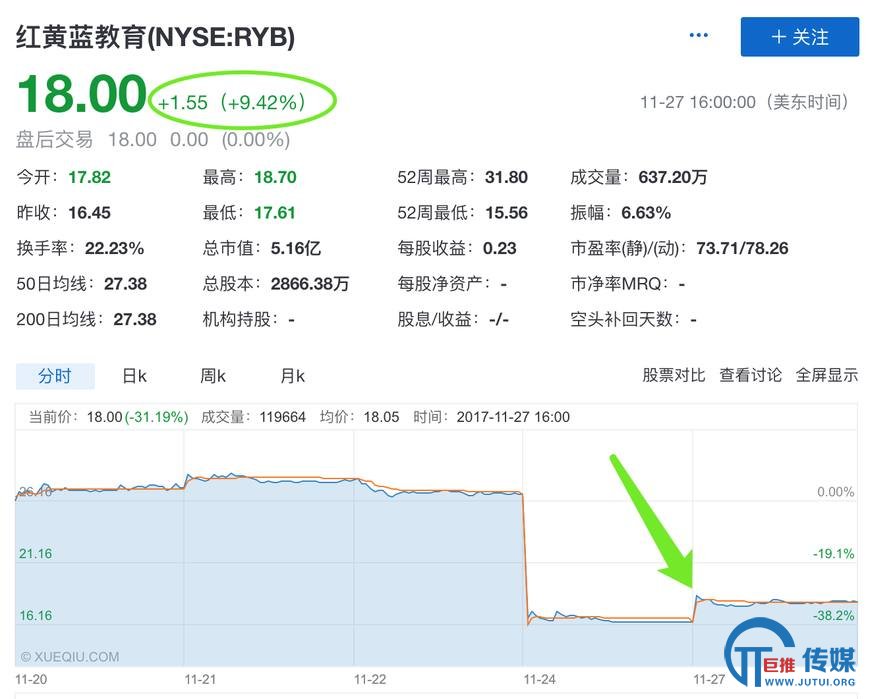Screen dimensions: 870x699
Task: Click the 50日均线 value 27.38
Action: [x=125, y=284]
